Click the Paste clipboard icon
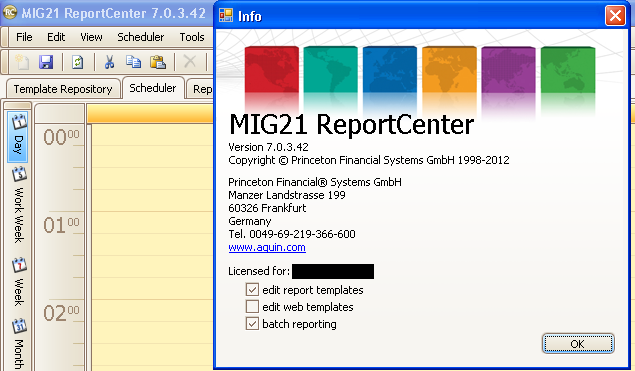The image size is (635, 371). pos(158,62)
